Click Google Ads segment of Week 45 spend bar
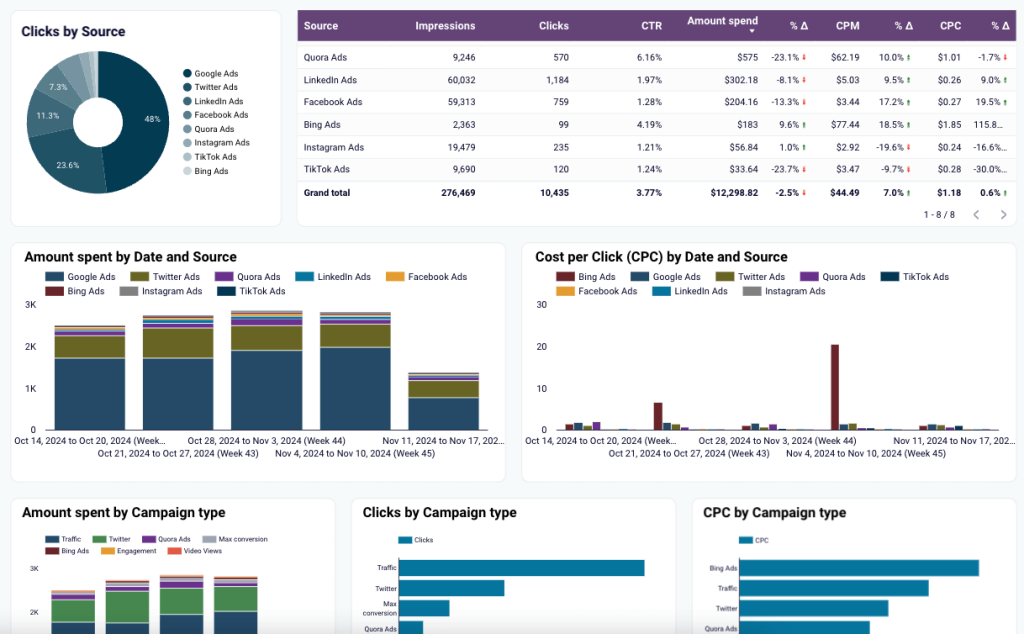 (355, 388)
